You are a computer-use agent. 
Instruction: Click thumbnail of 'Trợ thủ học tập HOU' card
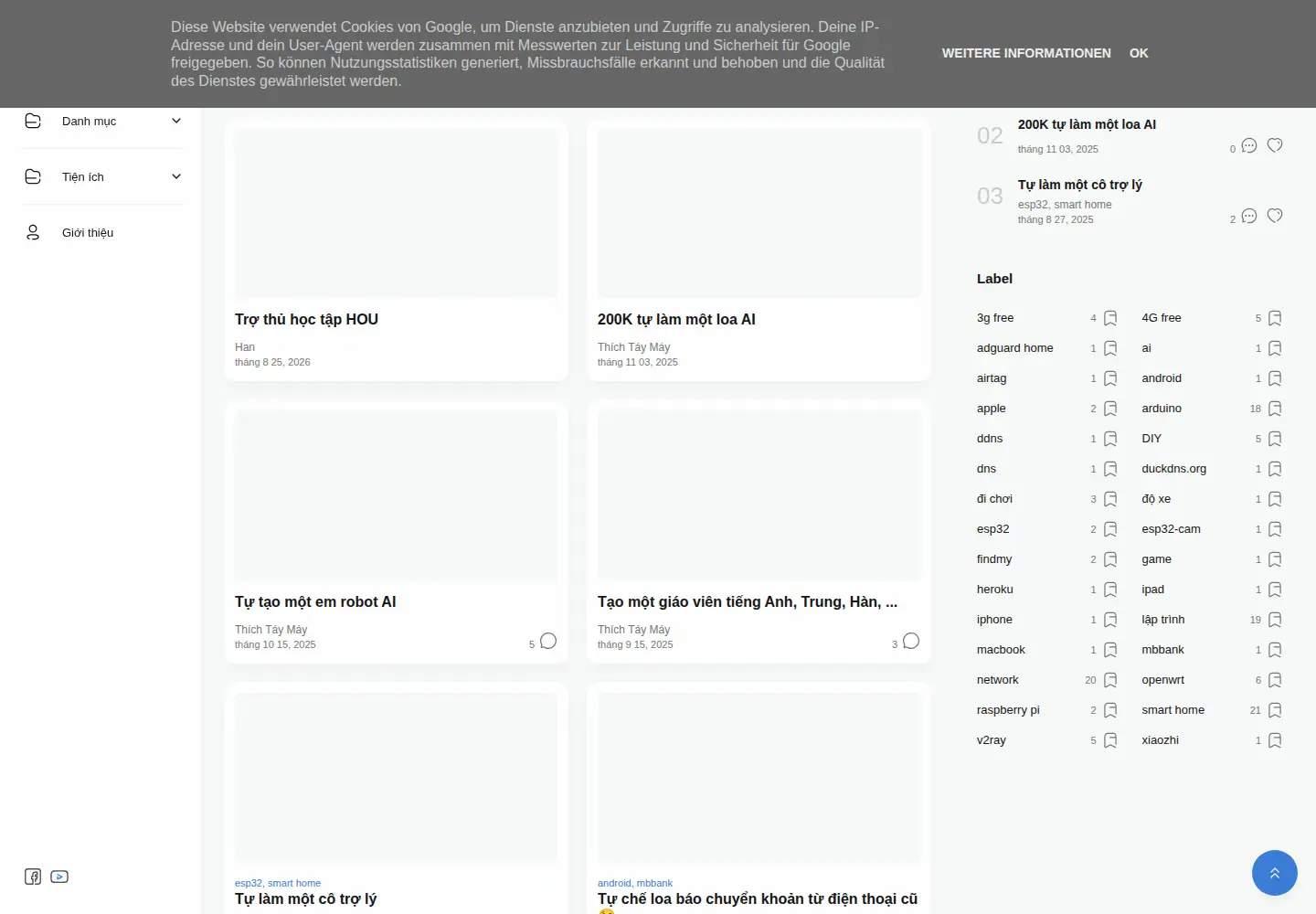coord(396,213)
